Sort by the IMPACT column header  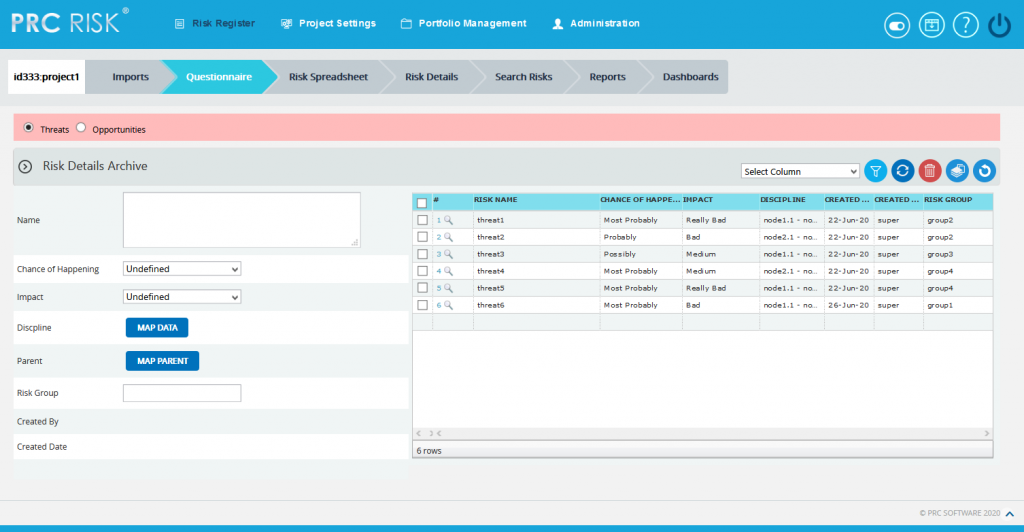click(x=720, y=200)
